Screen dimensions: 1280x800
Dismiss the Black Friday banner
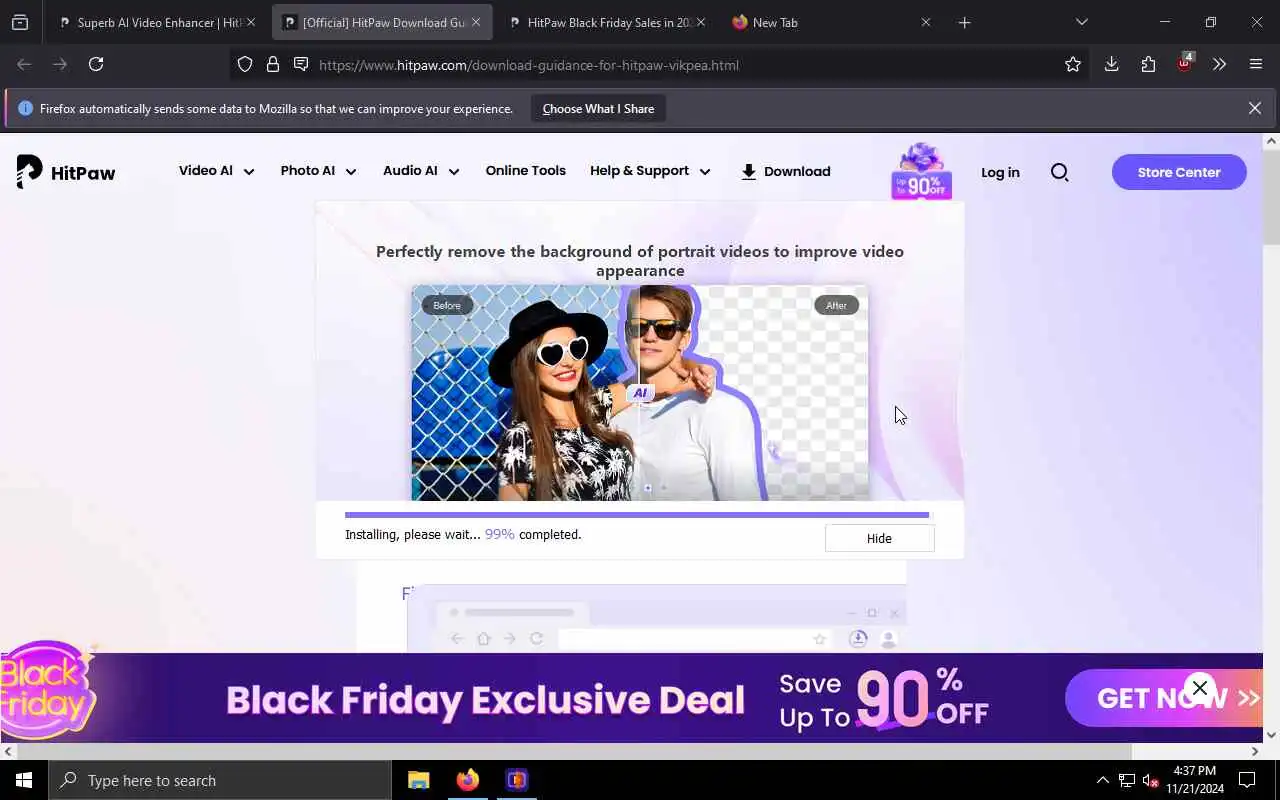(1200, 688)
